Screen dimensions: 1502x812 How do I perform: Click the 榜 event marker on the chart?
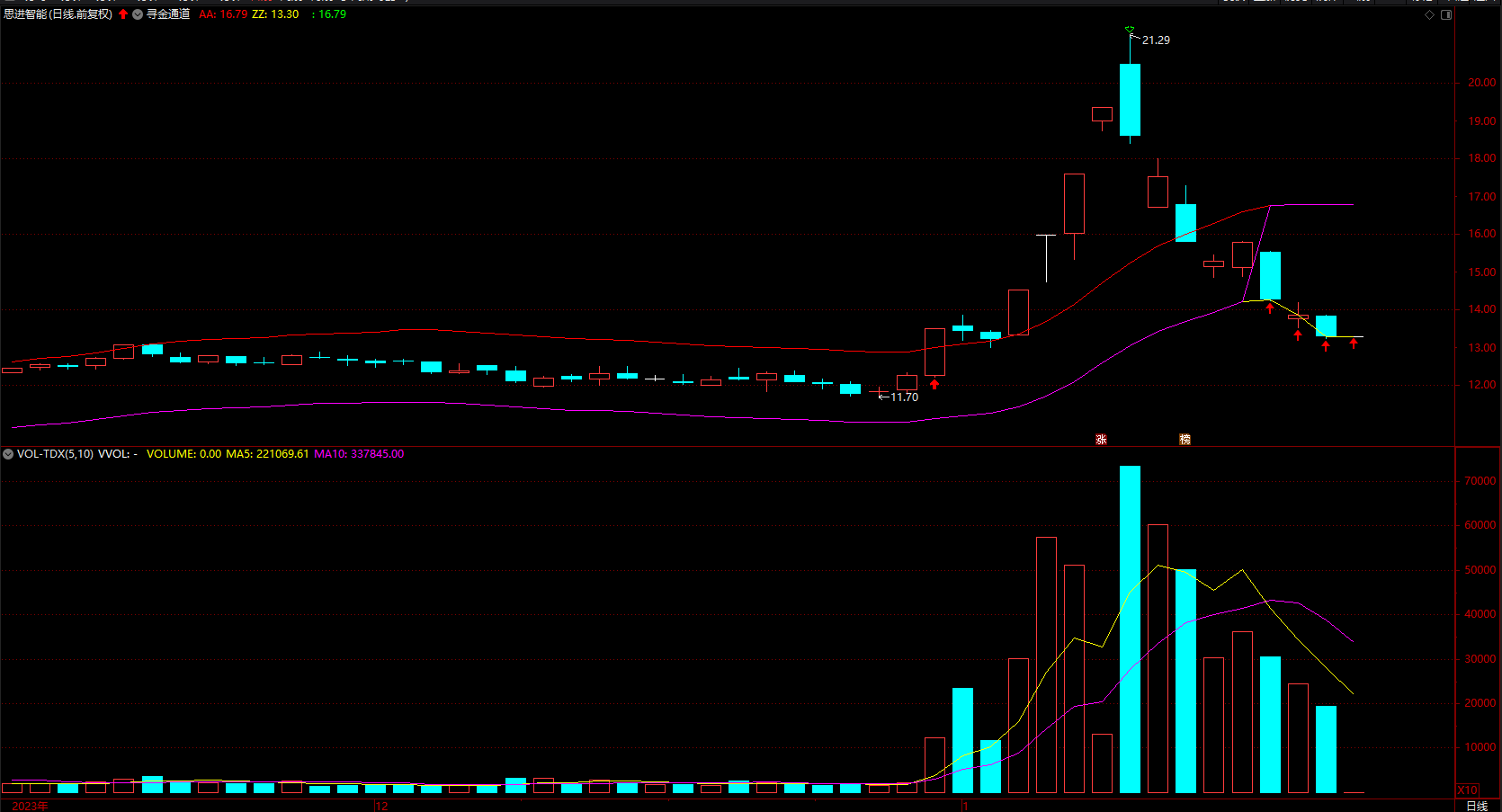(x=1185, y=440)
